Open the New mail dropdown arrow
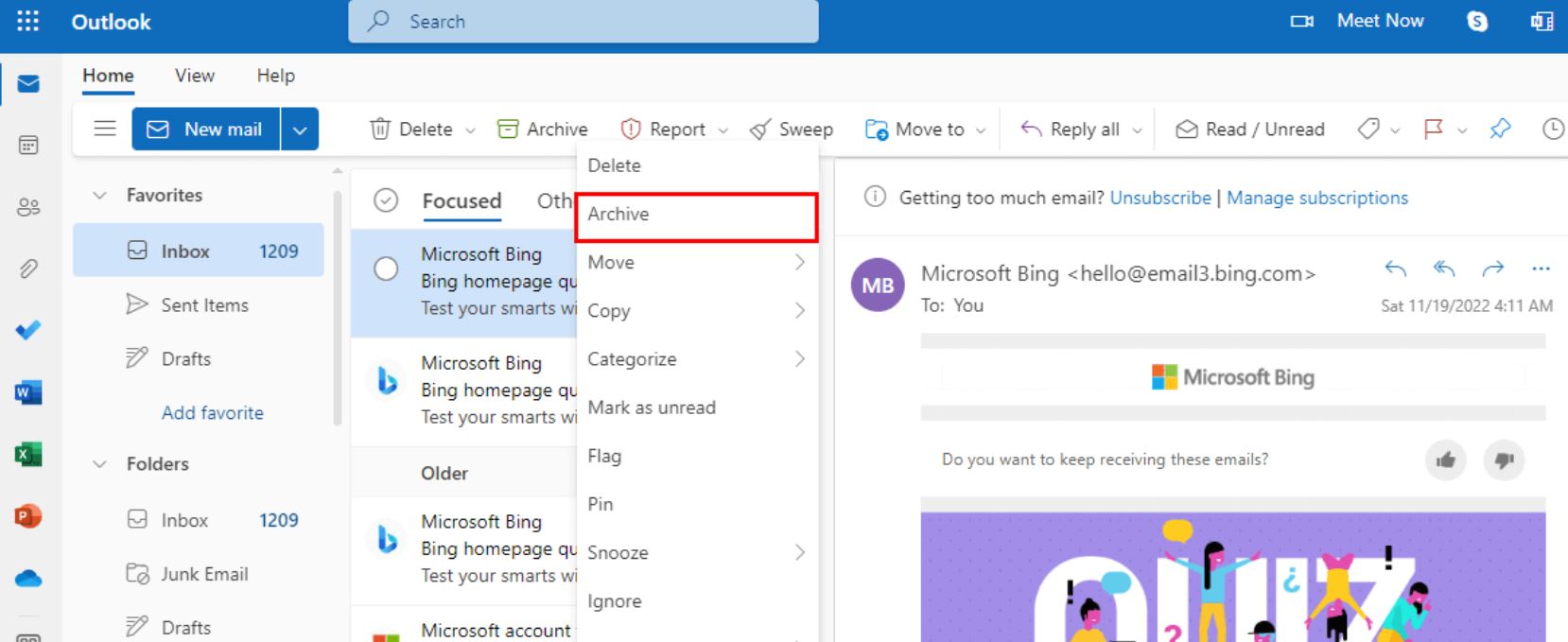Screen dimensions: 1568x642 tap(300, 130)
